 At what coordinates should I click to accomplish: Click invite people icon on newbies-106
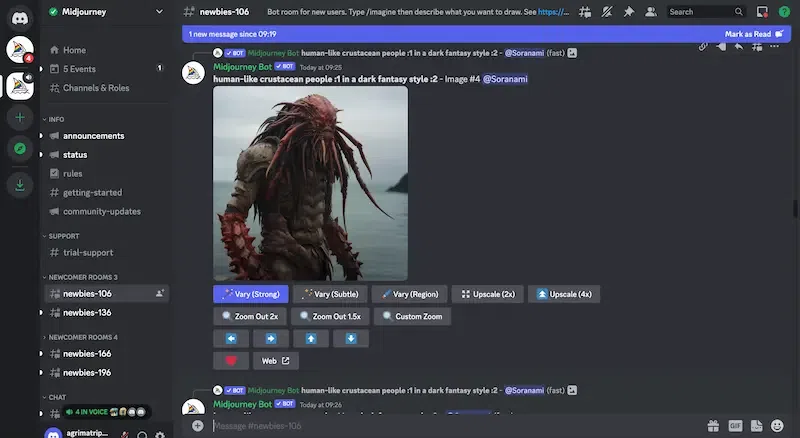(160, 294)
